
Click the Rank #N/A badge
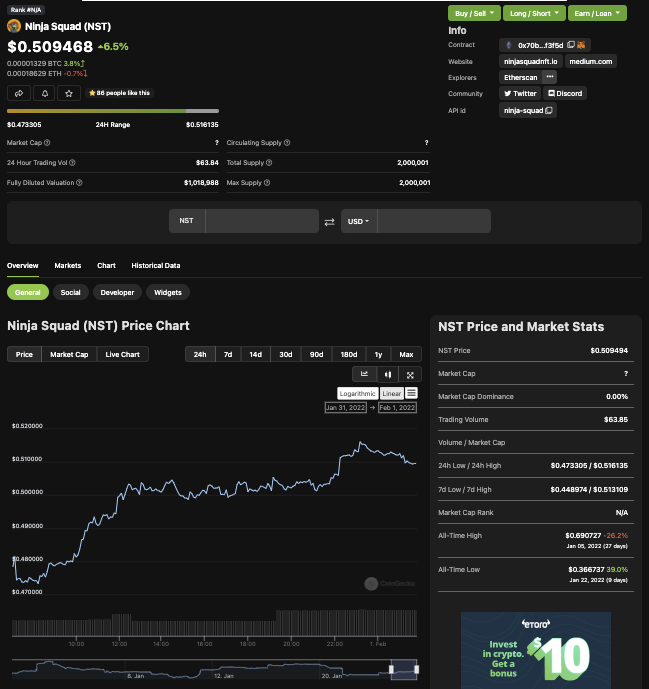[x=26, y=10]
